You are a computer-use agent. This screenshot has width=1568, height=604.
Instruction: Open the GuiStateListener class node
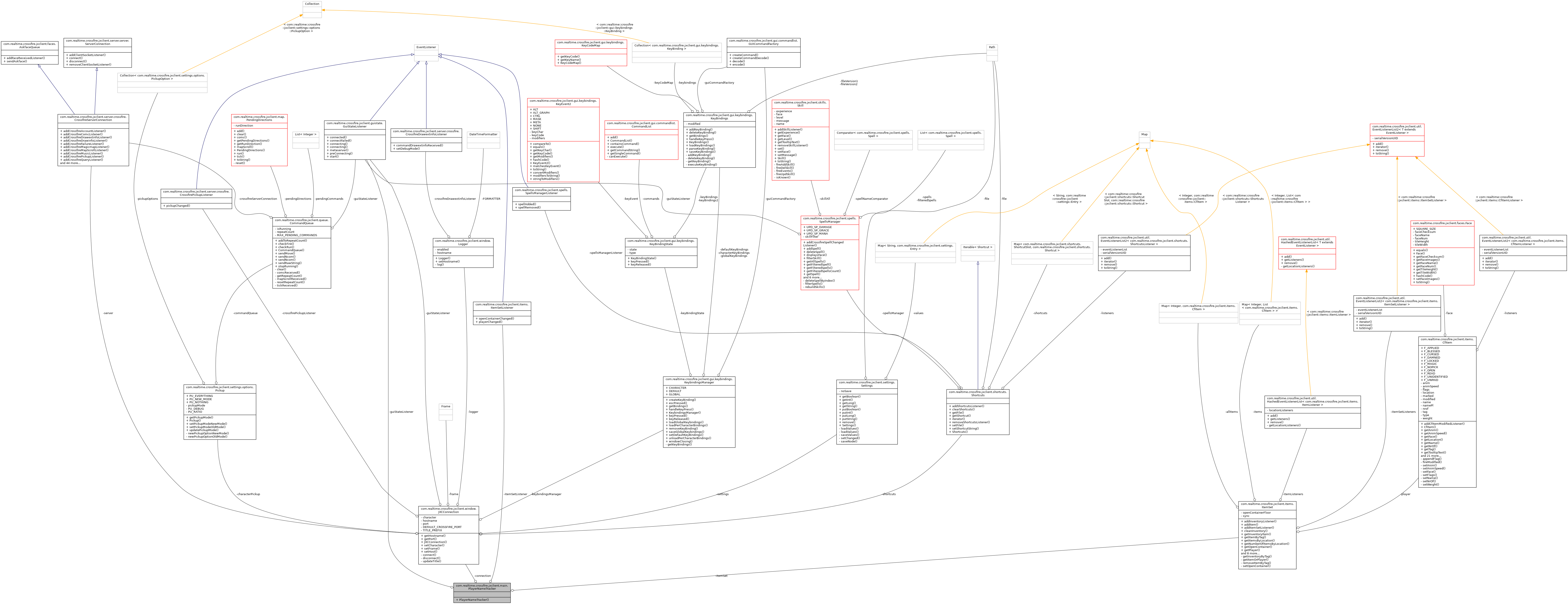355,140
